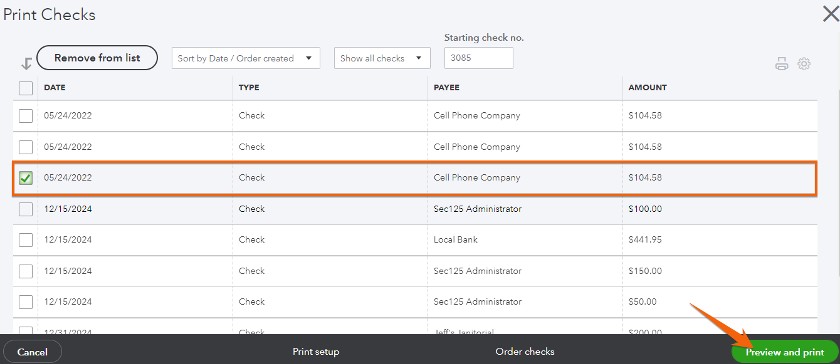840x364 pixels.
Task: Click the Remove from list button
Action: coord(97,57)
